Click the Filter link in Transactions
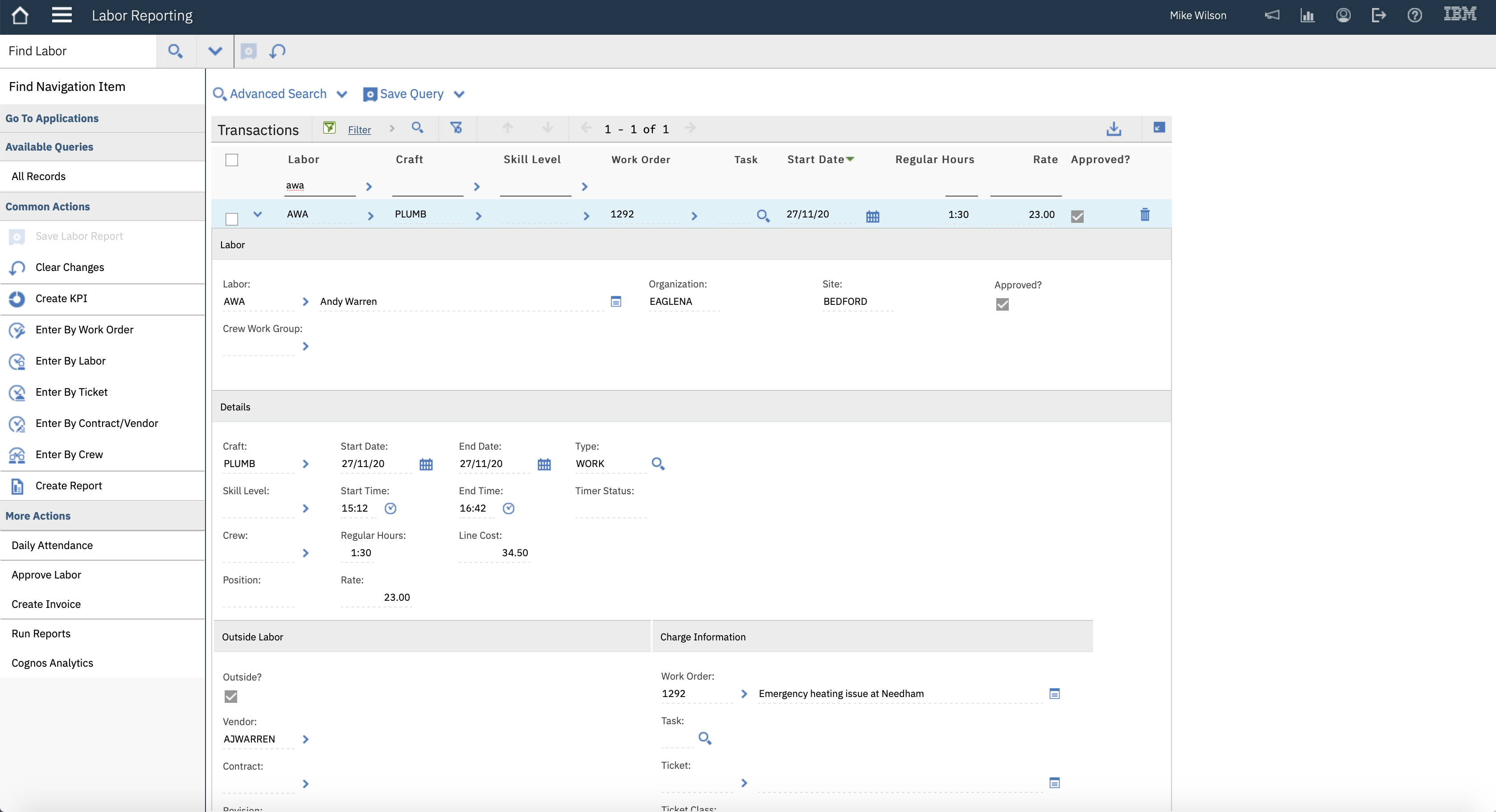The width and height of the screenshot is (1496, 812). (359, 129)
